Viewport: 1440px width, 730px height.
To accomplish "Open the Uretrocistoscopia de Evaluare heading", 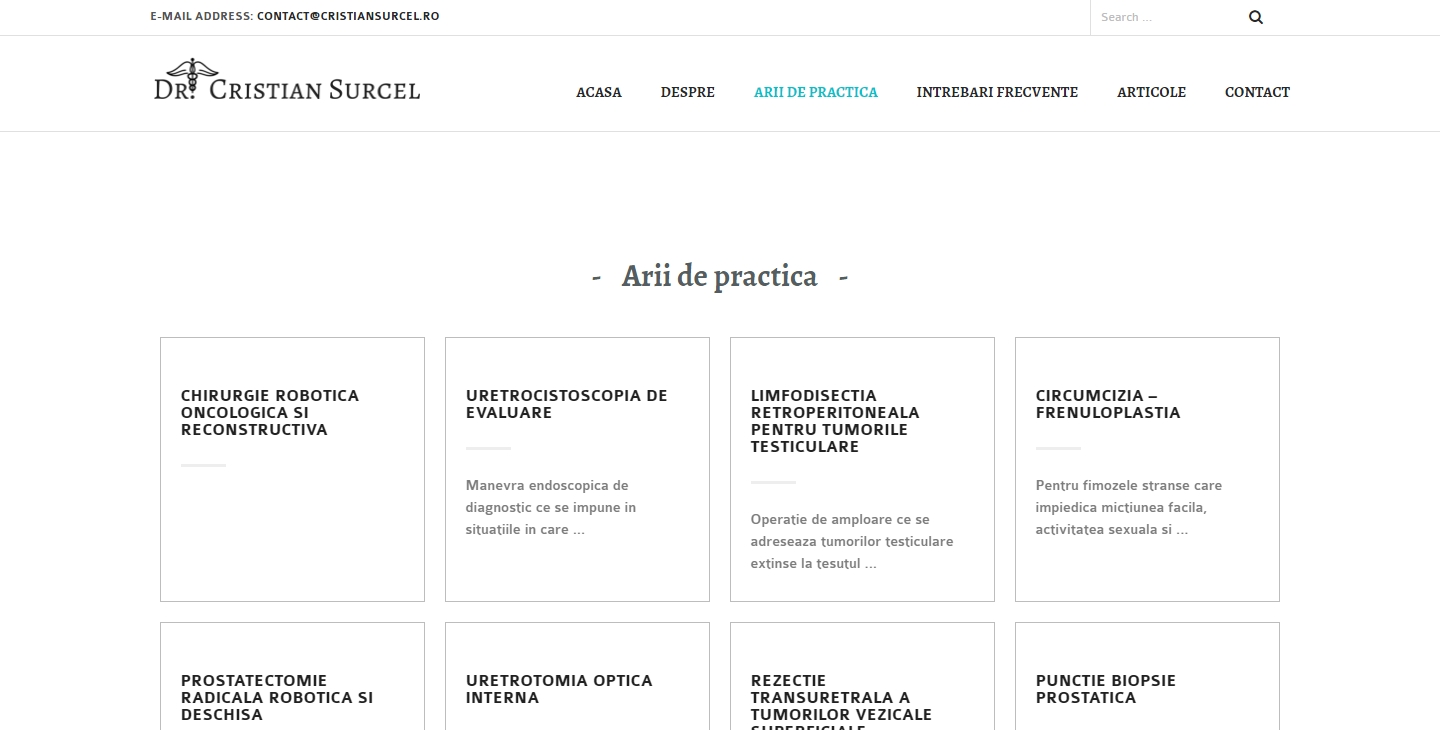I will pos(566,404).
